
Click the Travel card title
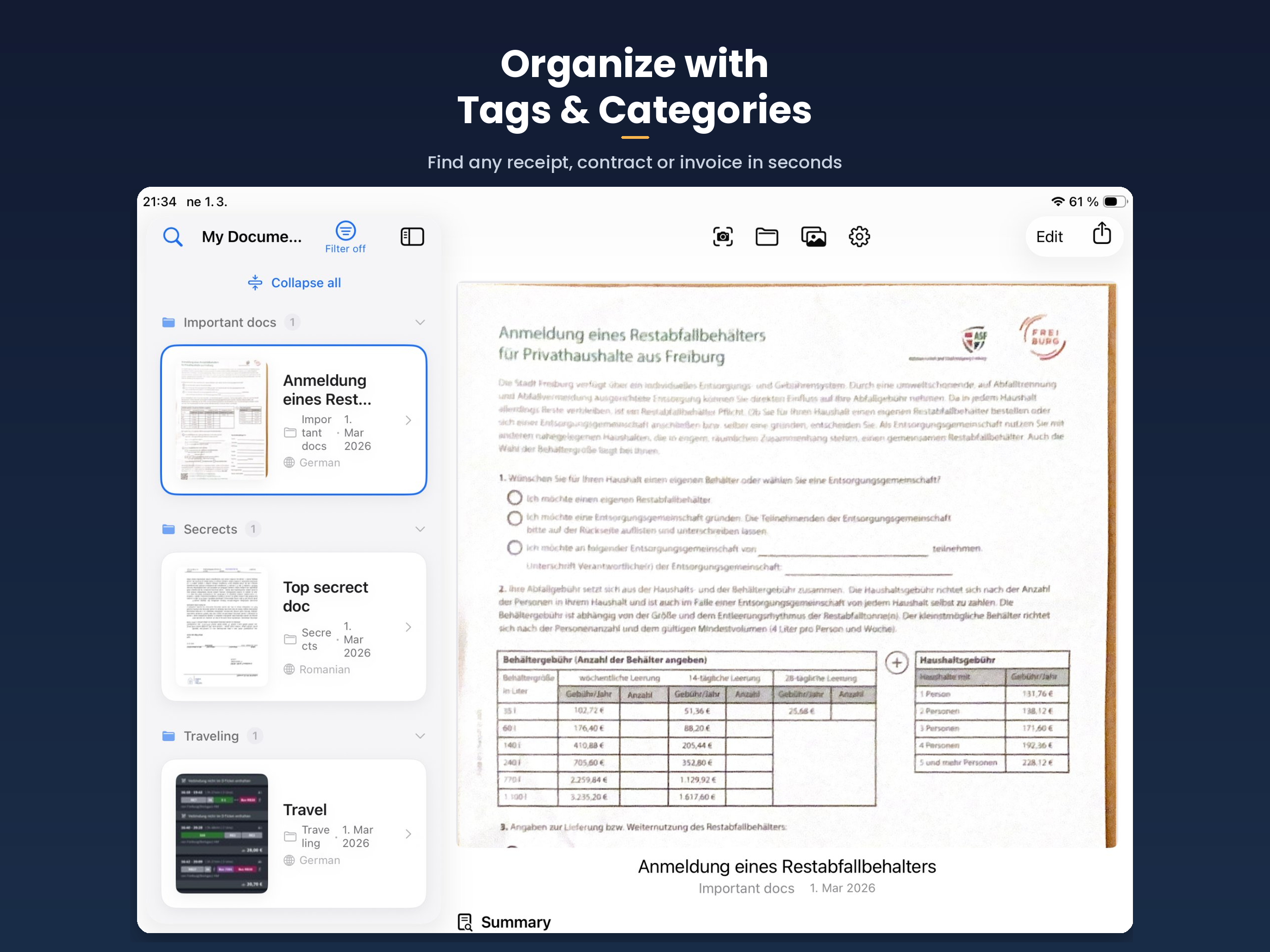304,809
